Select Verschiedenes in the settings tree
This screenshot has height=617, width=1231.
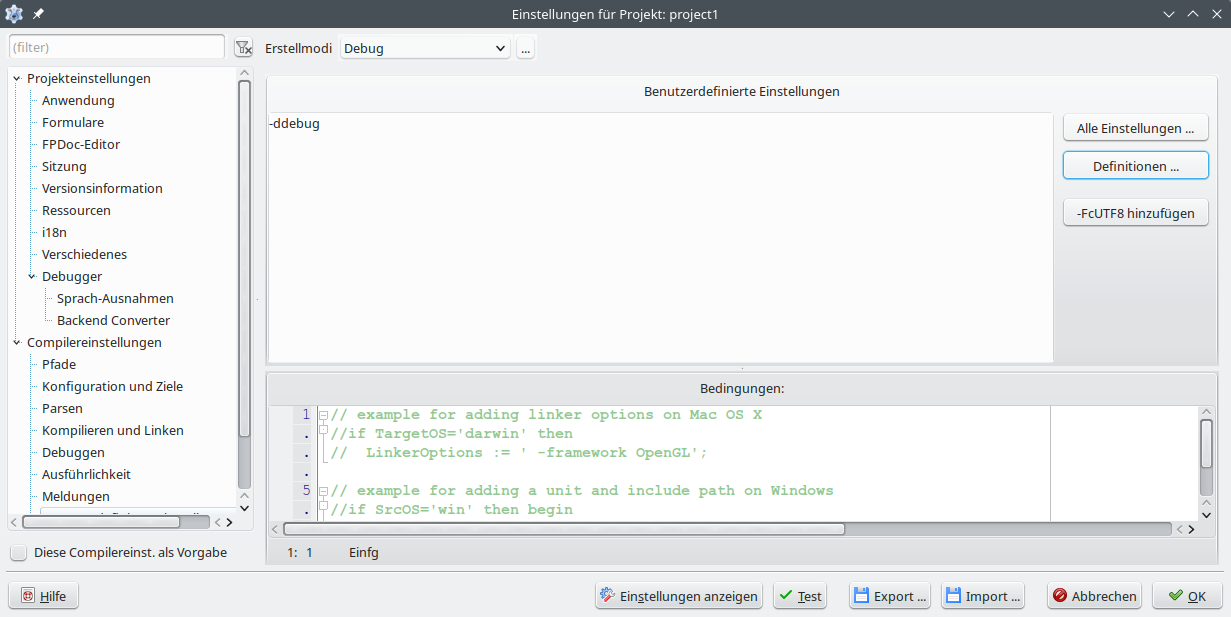click(84, 254)
